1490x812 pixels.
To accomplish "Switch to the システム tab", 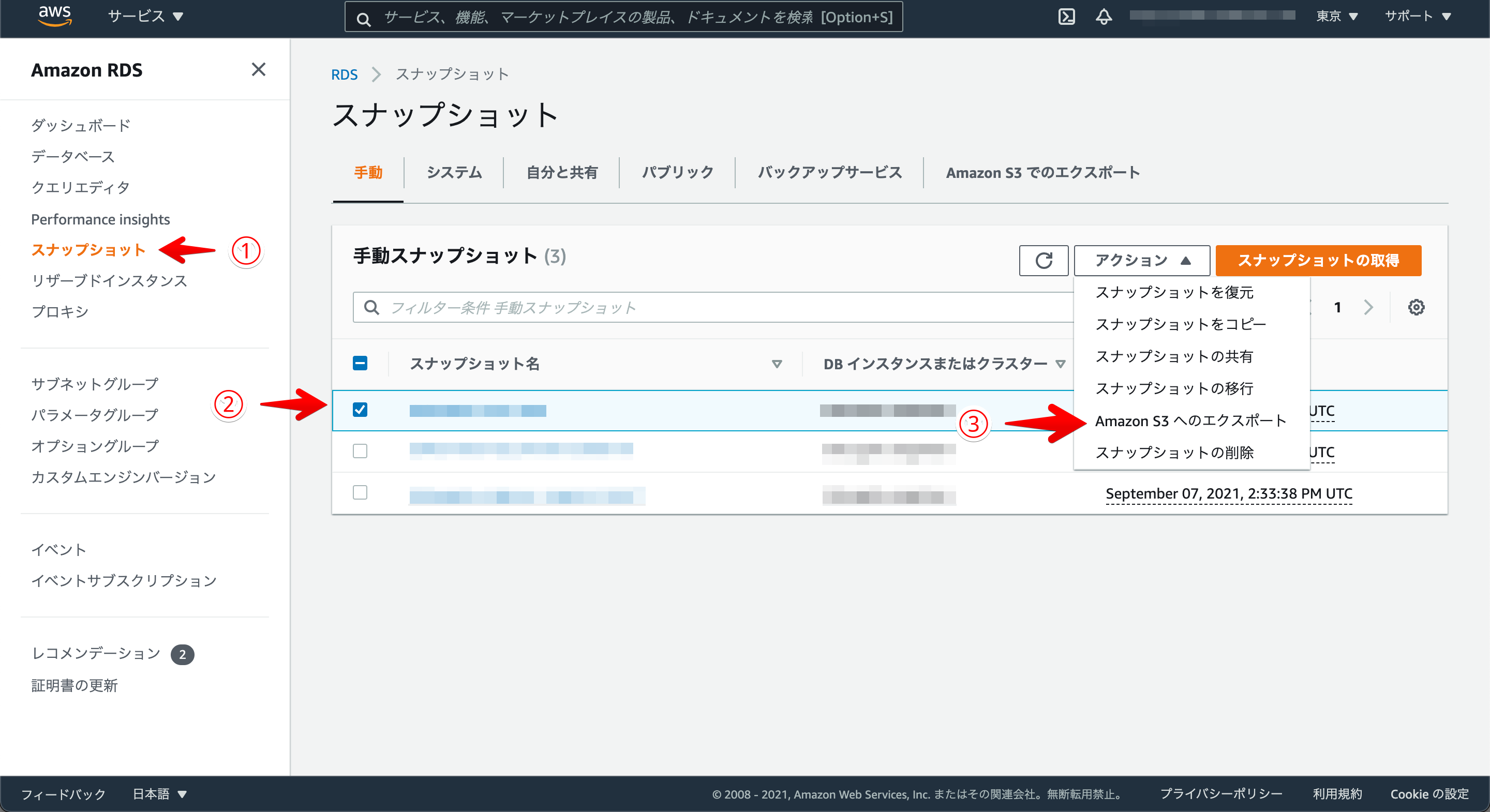I will [x=454, y=172].
